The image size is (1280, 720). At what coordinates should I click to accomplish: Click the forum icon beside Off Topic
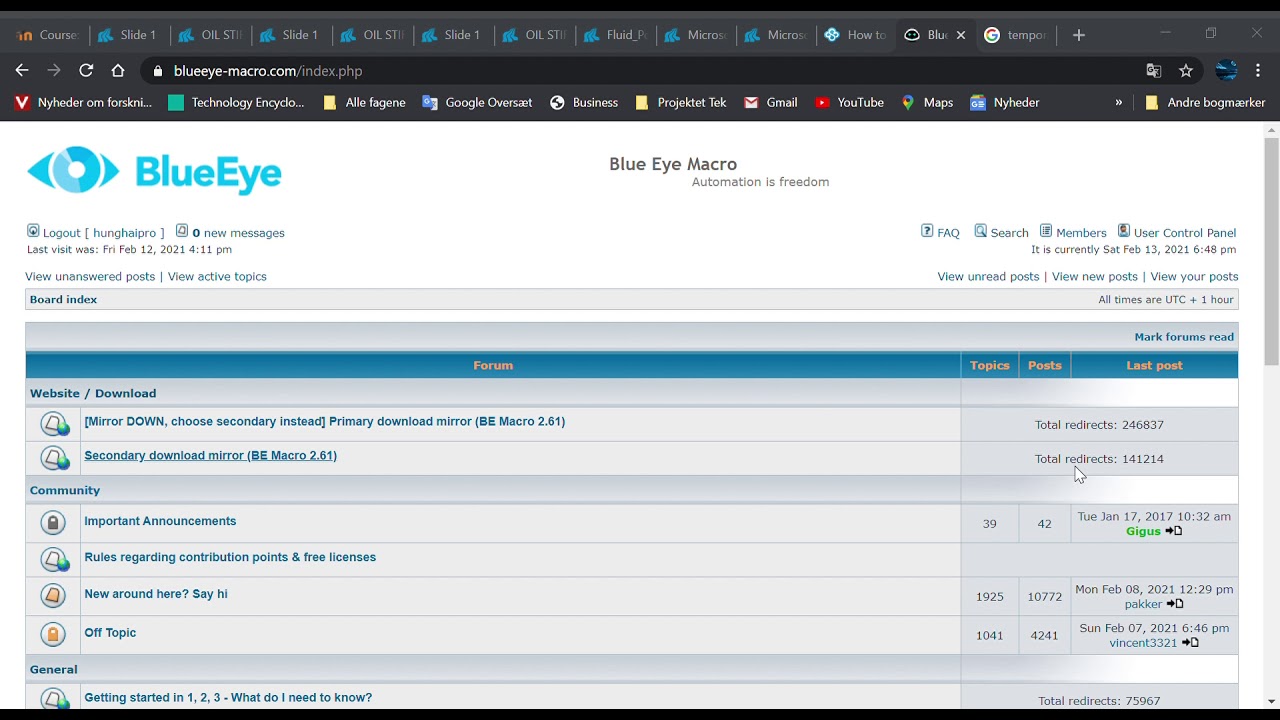(53, 634)
